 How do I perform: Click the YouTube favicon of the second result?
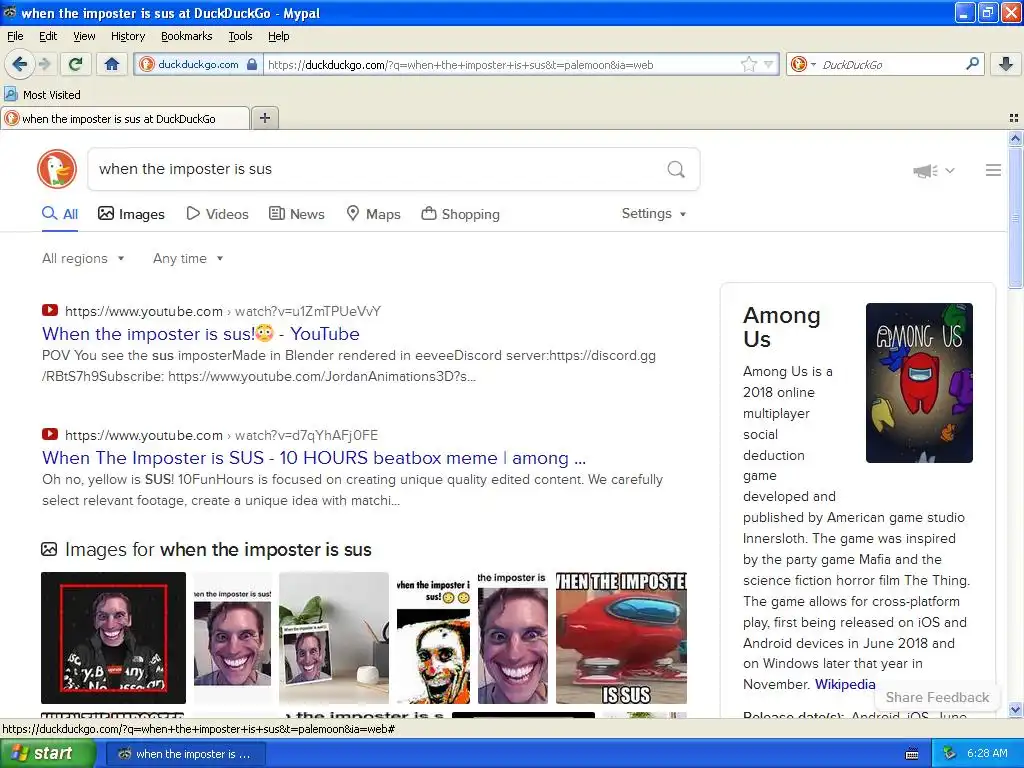pyautogui.click(x=50, y=434)
